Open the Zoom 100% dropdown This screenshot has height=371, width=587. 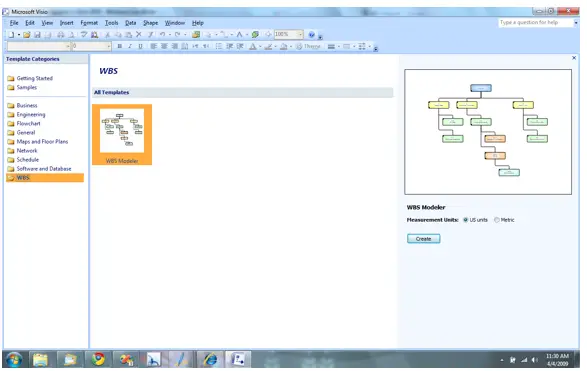[x=300, y=34]
